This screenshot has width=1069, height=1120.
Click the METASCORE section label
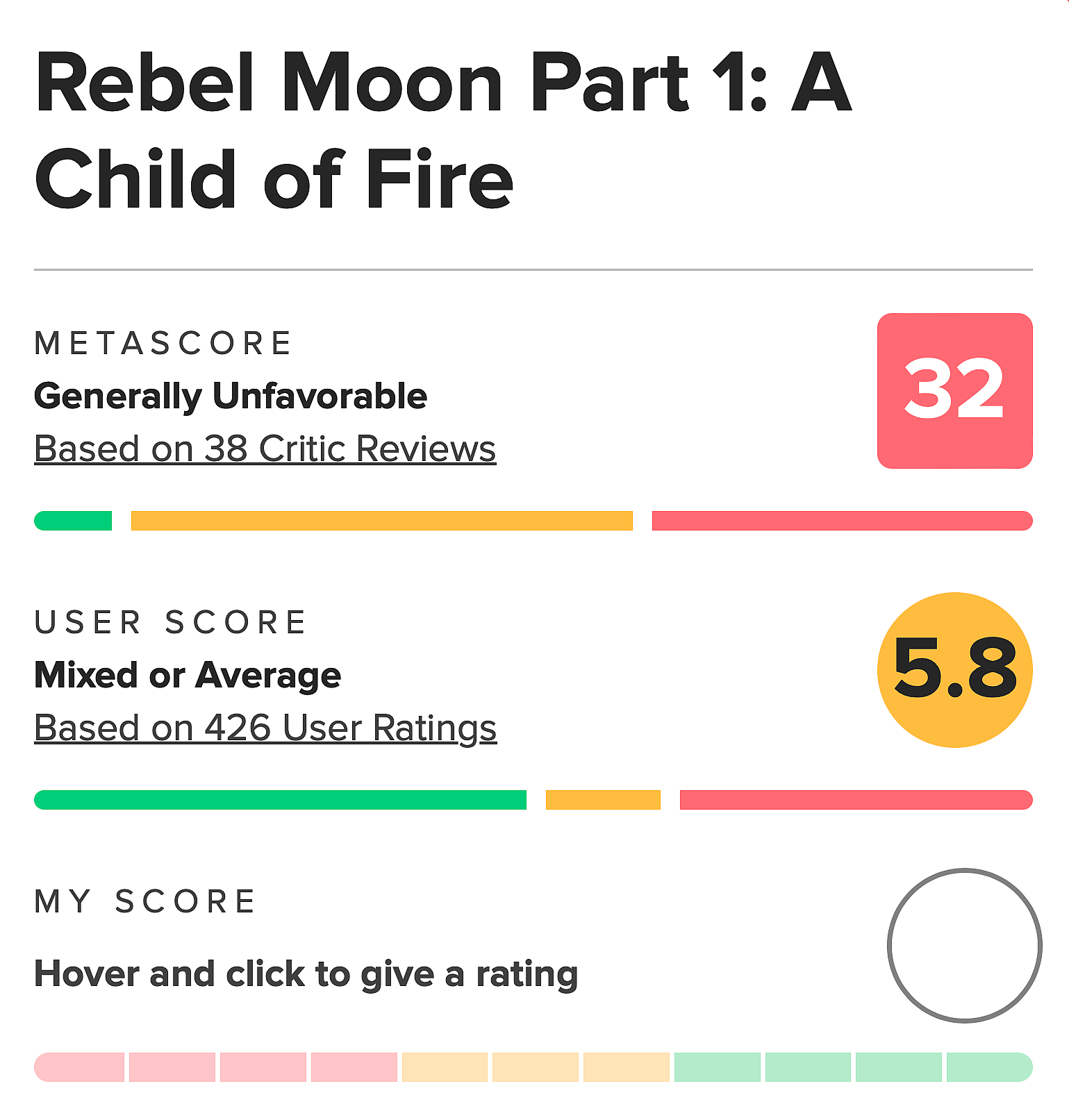(163, 342)
